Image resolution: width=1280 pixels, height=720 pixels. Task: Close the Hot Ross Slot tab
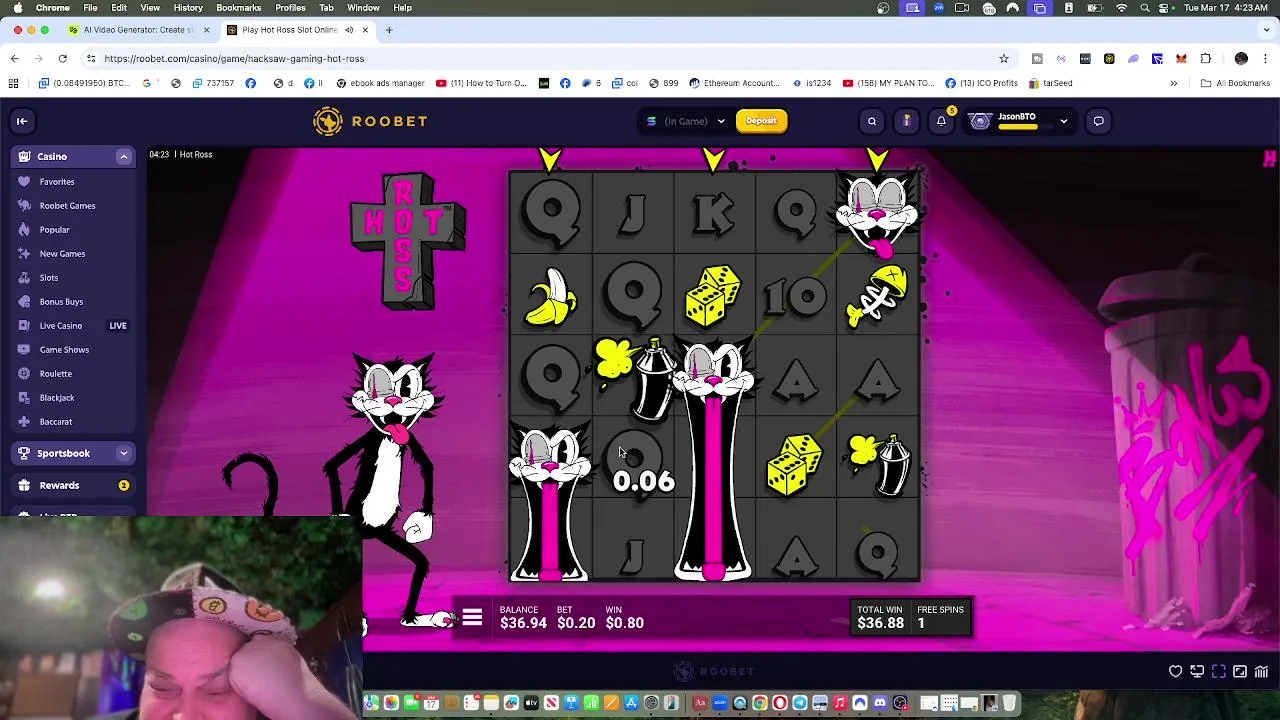tap(365, 30)
